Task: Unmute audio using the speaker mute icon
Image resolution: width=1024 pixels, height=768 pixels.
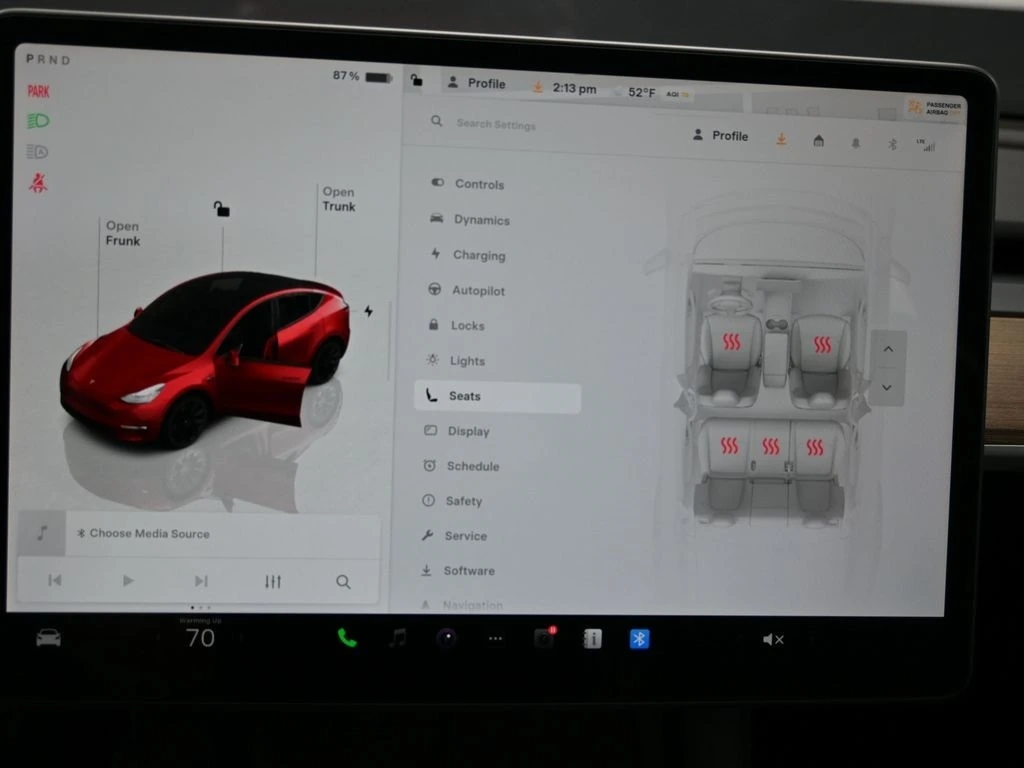Action: pyautogui.click(x=773, y=640)
